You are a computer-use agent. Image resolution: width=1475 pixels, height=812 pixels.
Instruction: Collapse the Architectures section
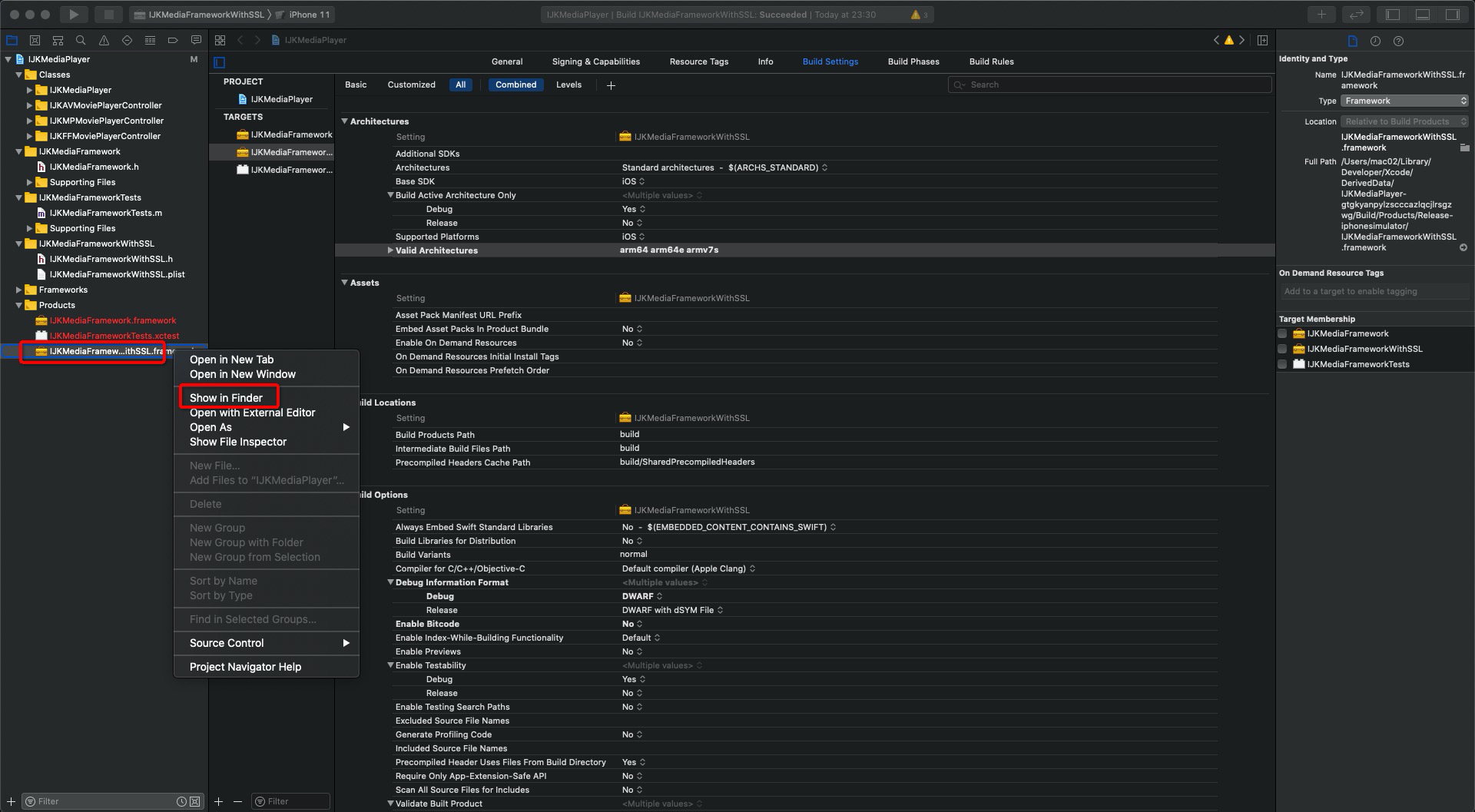click(345, 121)
